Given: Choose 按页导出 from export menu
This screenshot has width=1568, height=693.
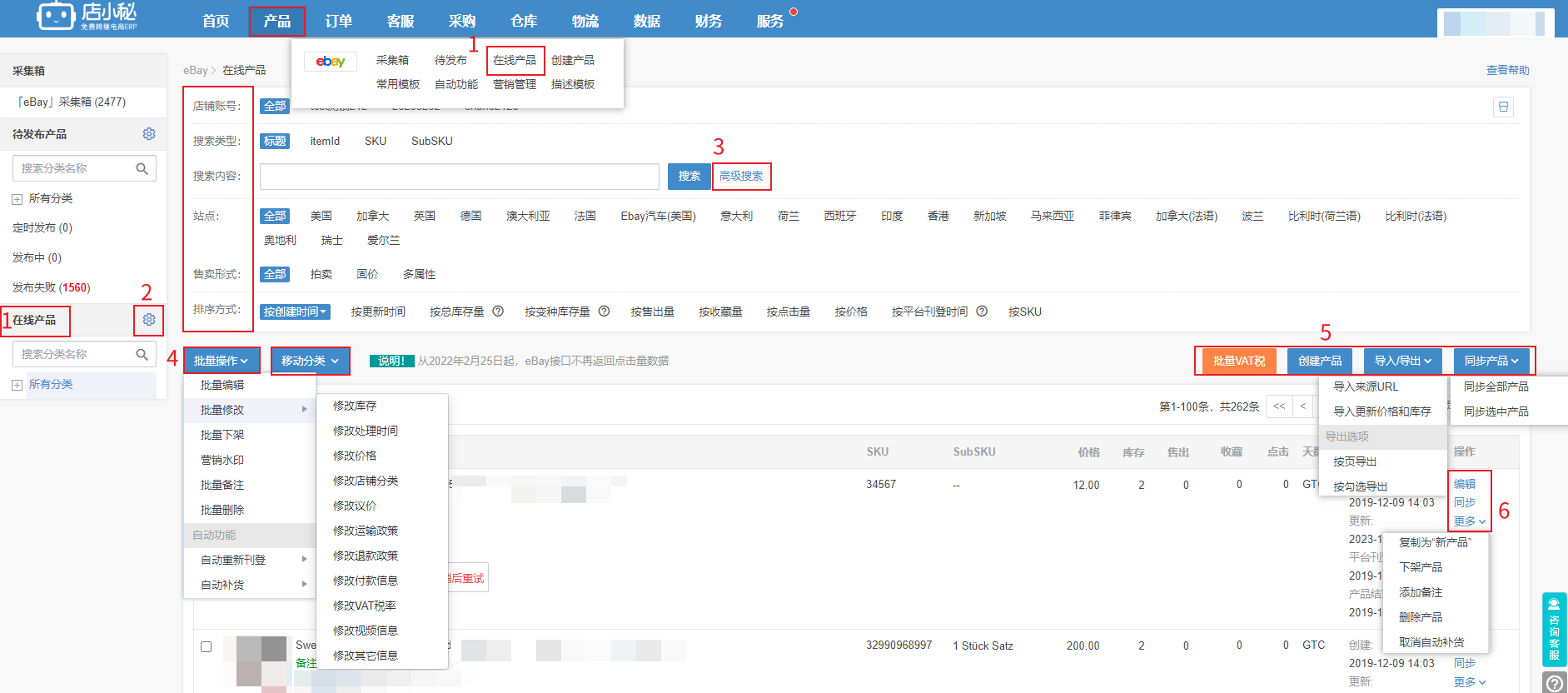Looking at the screenshot, I should (x=1355, y=461).
